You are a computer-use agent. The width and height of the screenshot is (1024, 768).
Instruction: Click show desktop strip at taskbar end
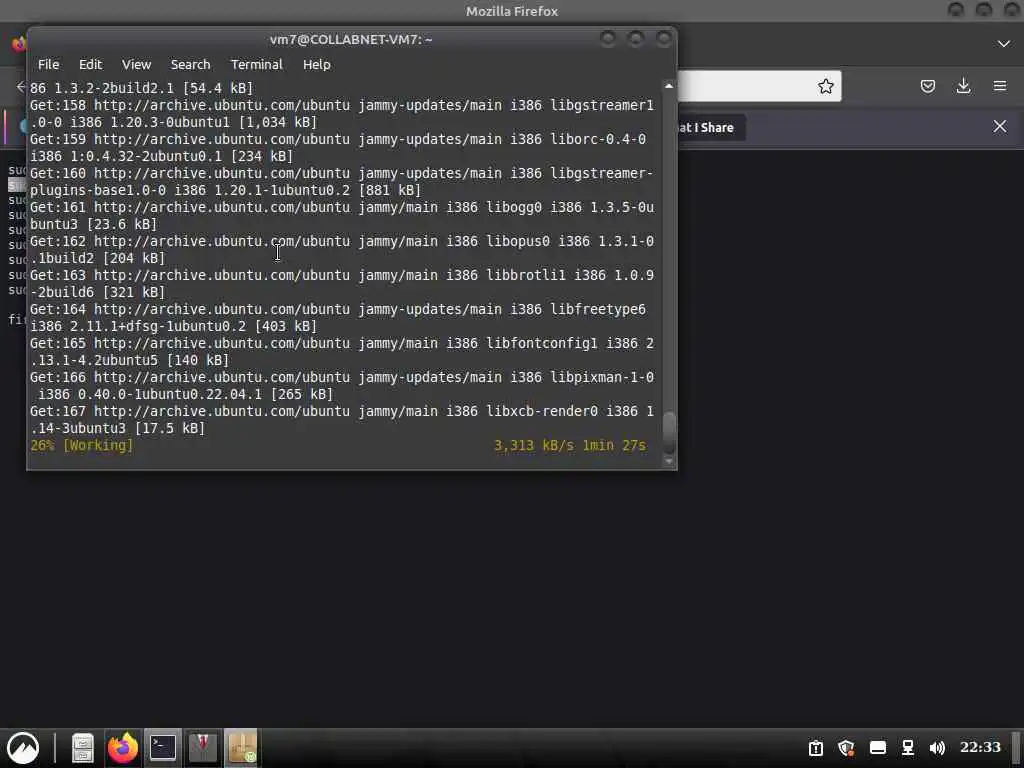(1018, 748)
